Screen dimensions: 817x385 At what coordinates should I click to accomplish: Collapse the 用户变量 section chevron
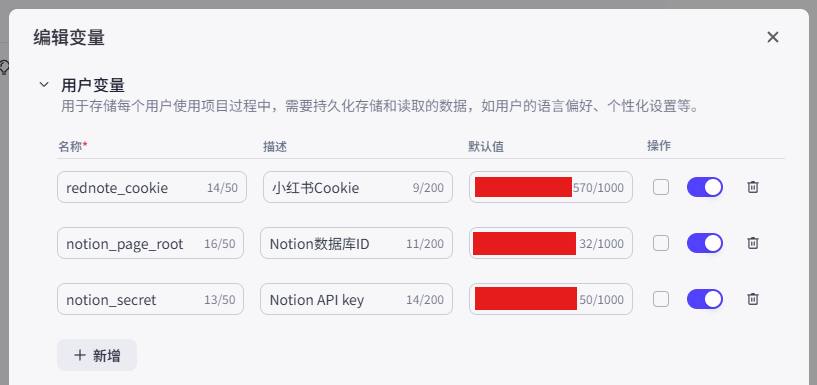pyautogui.click(x=44, y=84)
